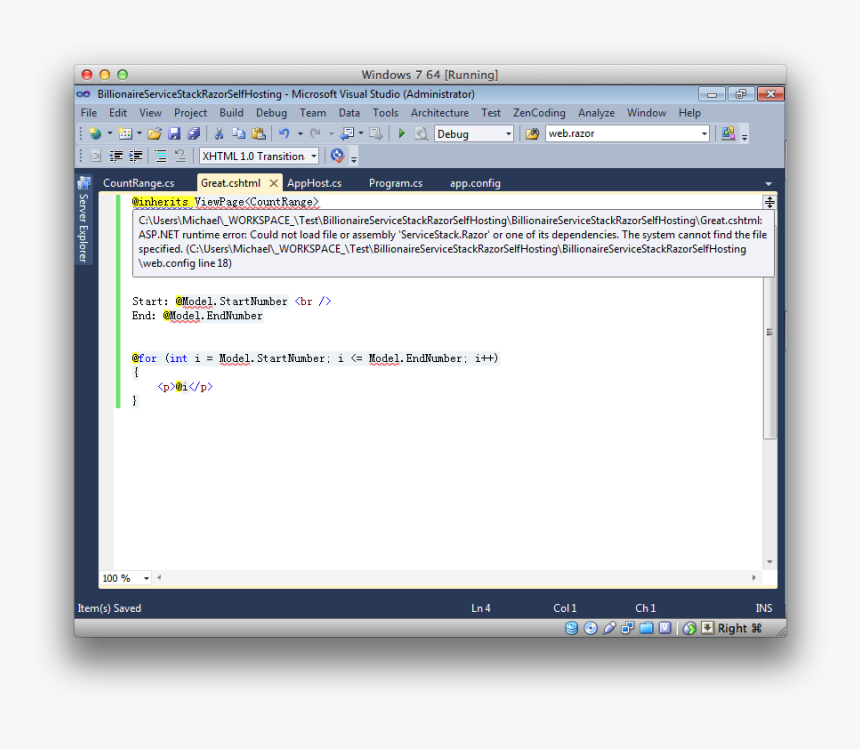Click the Increase Indent toolbar icon
This screenshot has height=749, width=860.
pyautogui.click(x=135, y=156)
